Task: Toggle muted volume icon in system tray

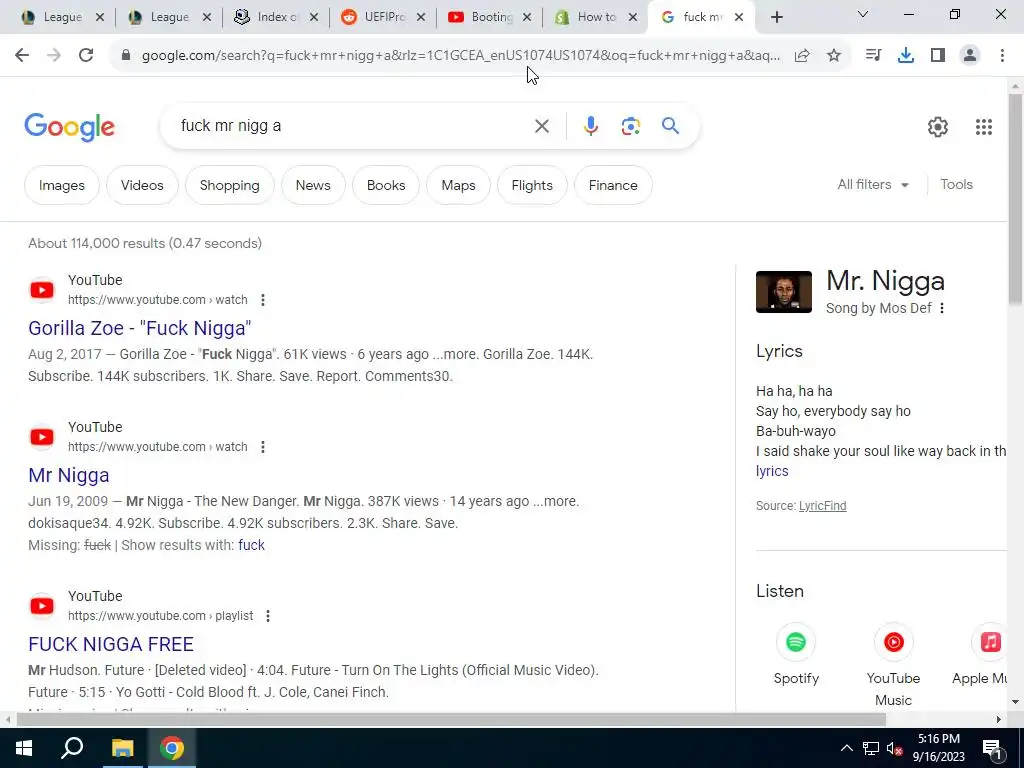Action: [x=894, y=748]
